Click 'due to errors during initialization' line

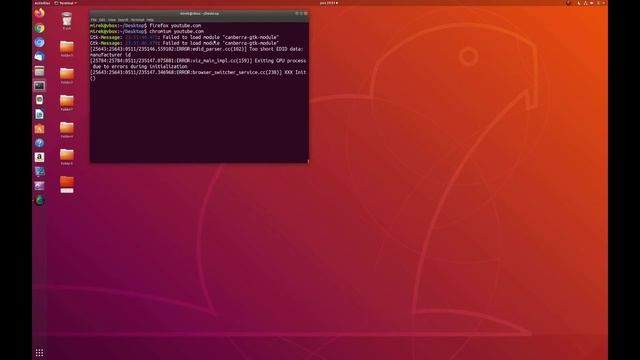[140, 66]
